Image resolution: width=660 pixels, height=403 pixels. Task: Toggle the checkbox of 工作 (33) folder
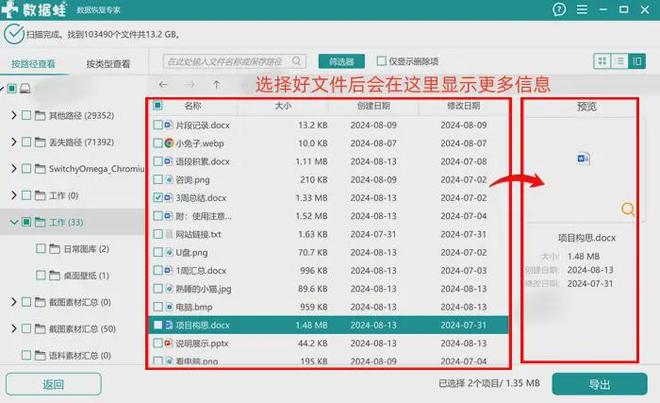click(x=26, y=222)
